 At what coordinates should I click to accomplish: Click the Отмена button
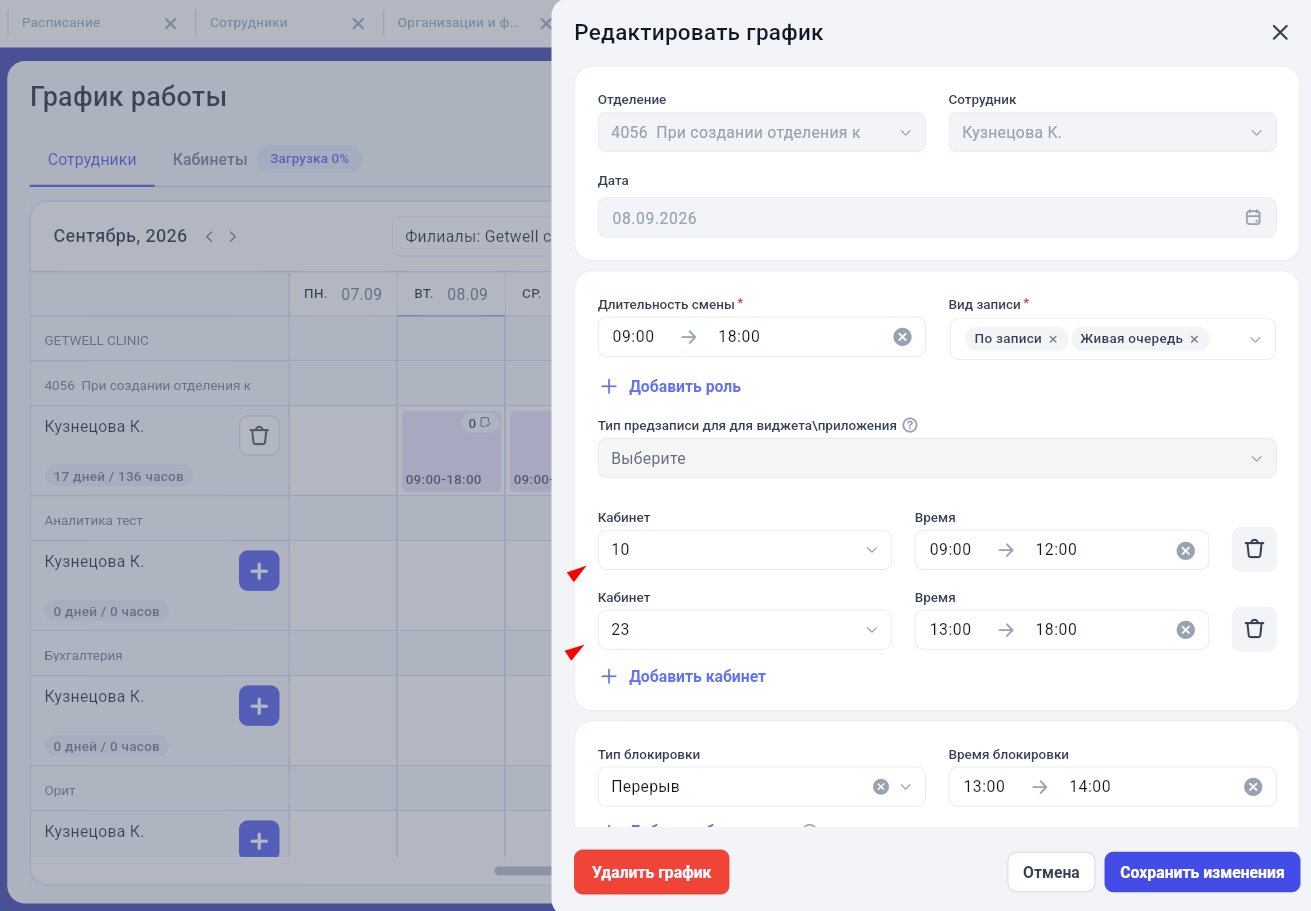(x=1051, y=872)
